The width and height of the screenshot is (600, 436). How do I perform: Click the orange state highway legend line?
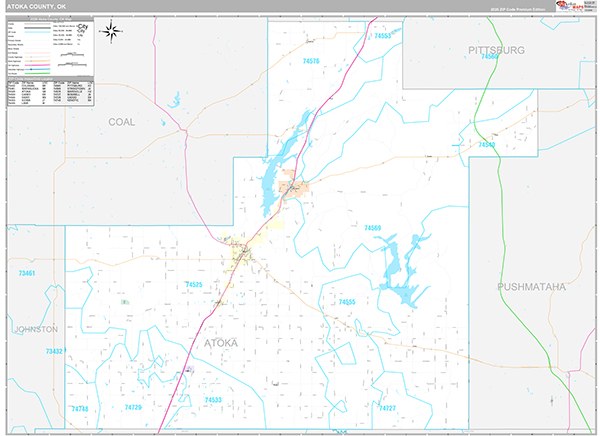click(38, 61)
